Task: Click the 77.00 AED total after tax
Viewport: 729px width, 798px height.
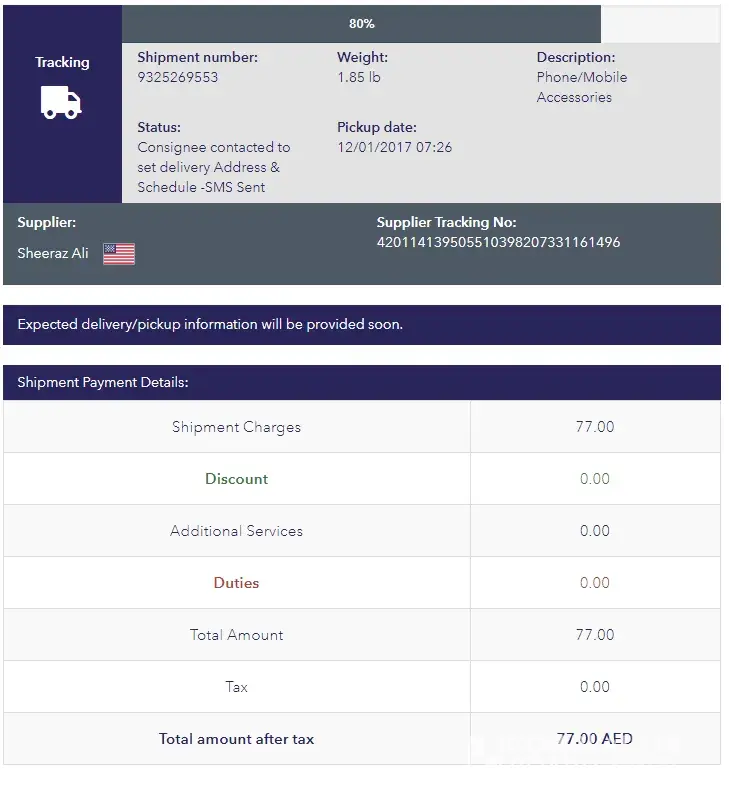Action: [x=594, y=739]
